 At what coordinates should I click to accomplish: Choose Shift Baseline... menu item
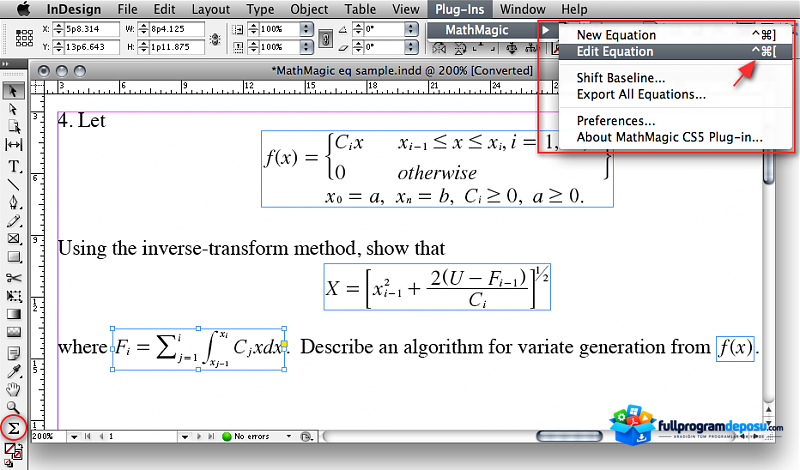[676, 78]
